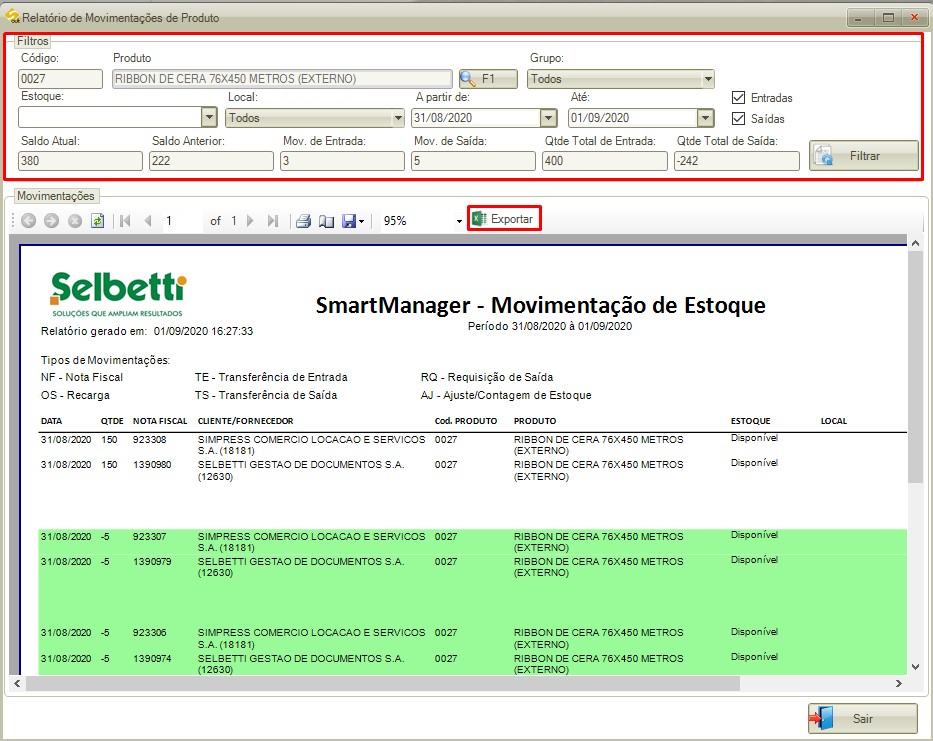
Task: Click the ESTOQUE column header
Action: (750, 421)
